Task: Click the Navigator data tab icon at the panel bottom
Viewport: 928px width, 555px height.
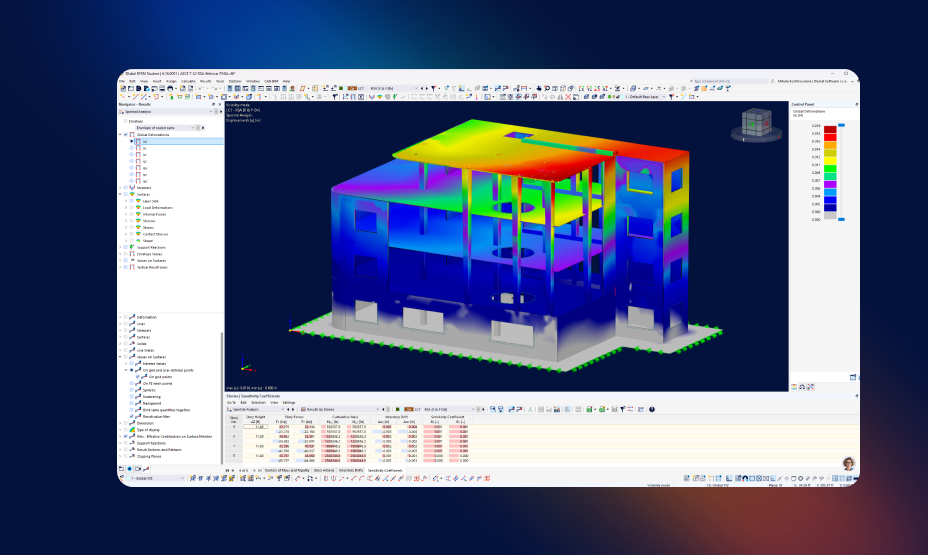Action: (x=121, y=469)
